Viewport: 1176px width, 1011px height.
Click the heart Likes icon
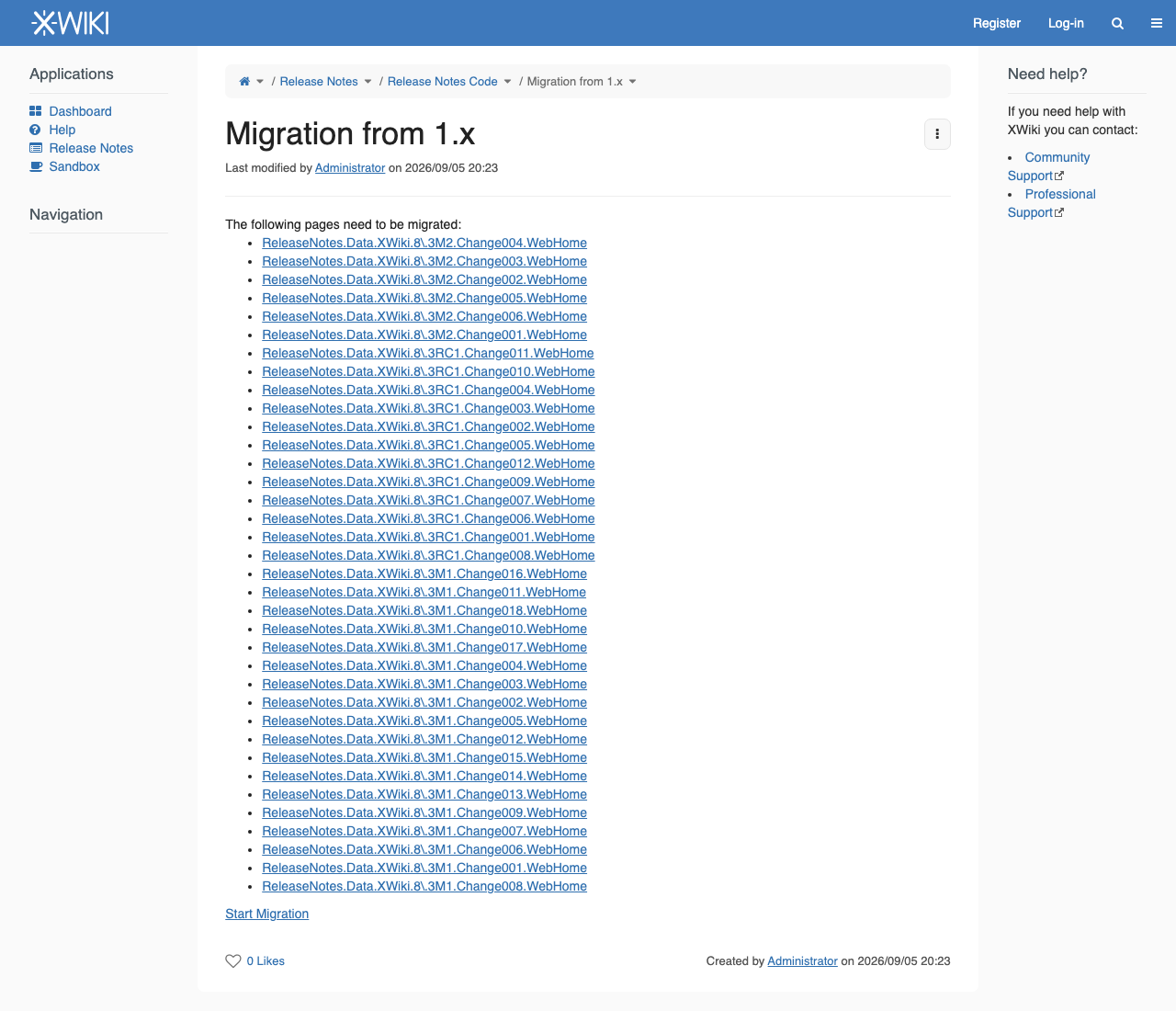(x=233, y=961)
